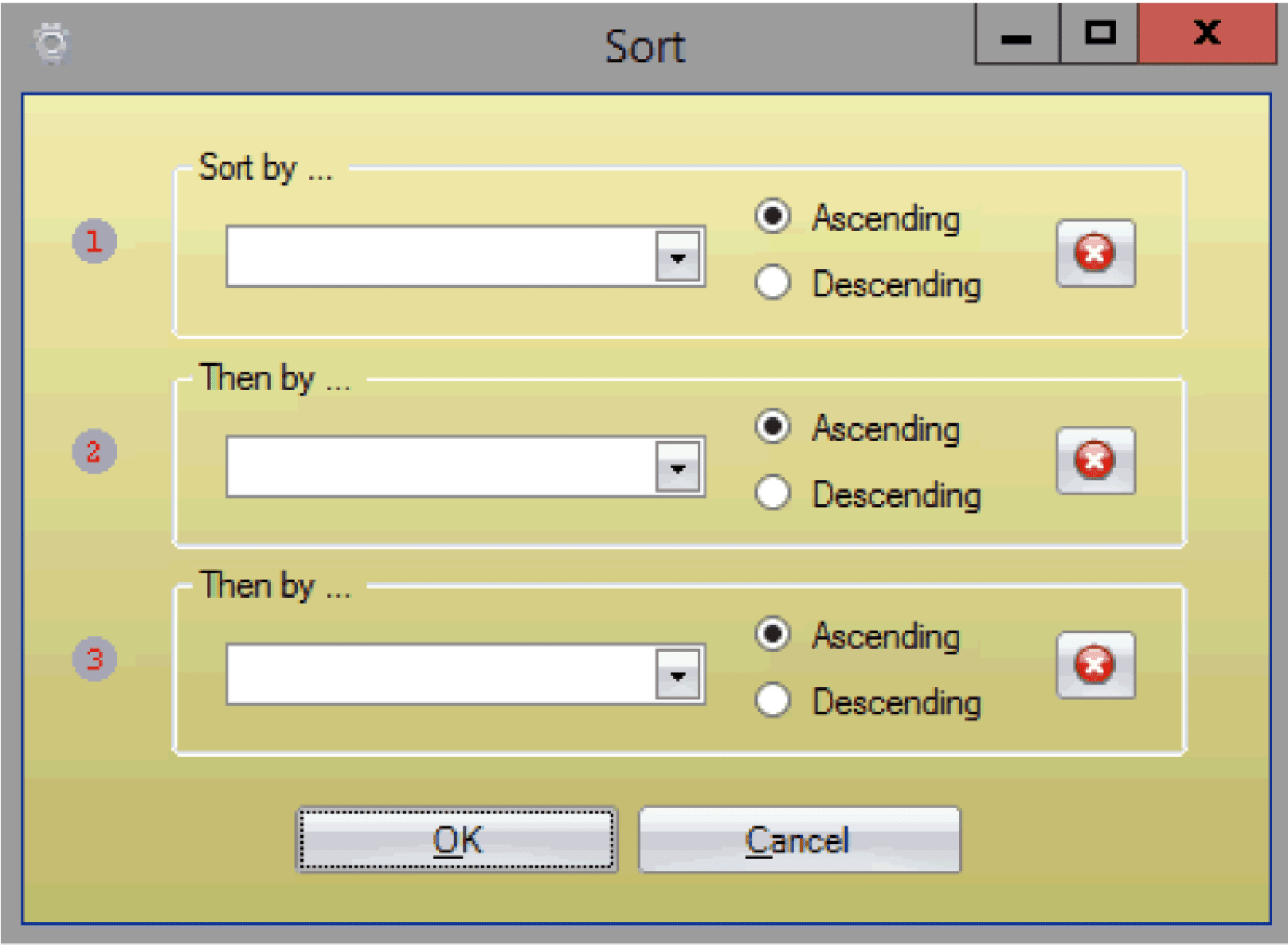The height and width of the screenshot is (945, 1288).
Task: Click the red clear icon for third sort level
Action: click(x=1095, y=665)
